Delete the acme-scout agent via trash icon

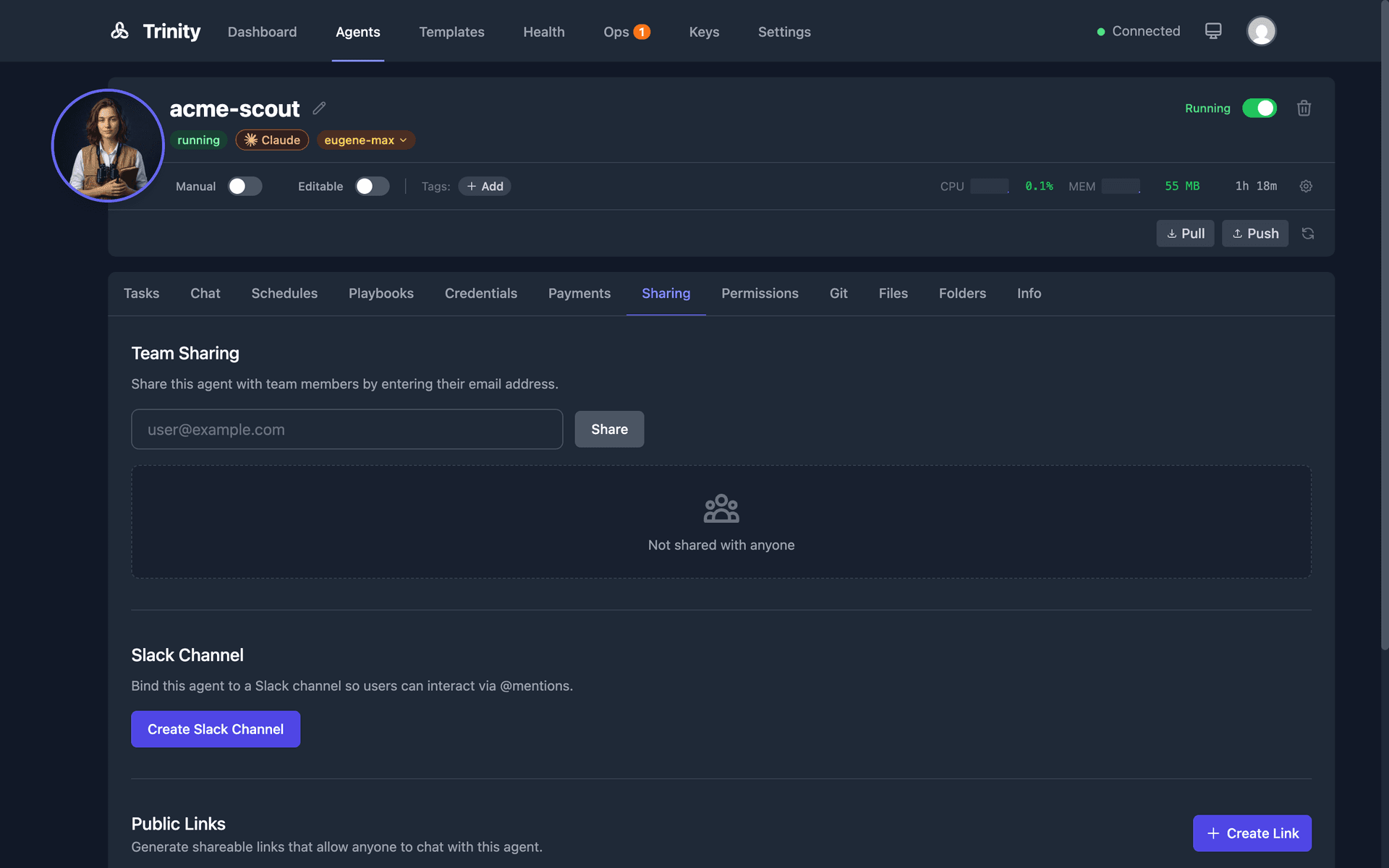tap(1304, 108)
